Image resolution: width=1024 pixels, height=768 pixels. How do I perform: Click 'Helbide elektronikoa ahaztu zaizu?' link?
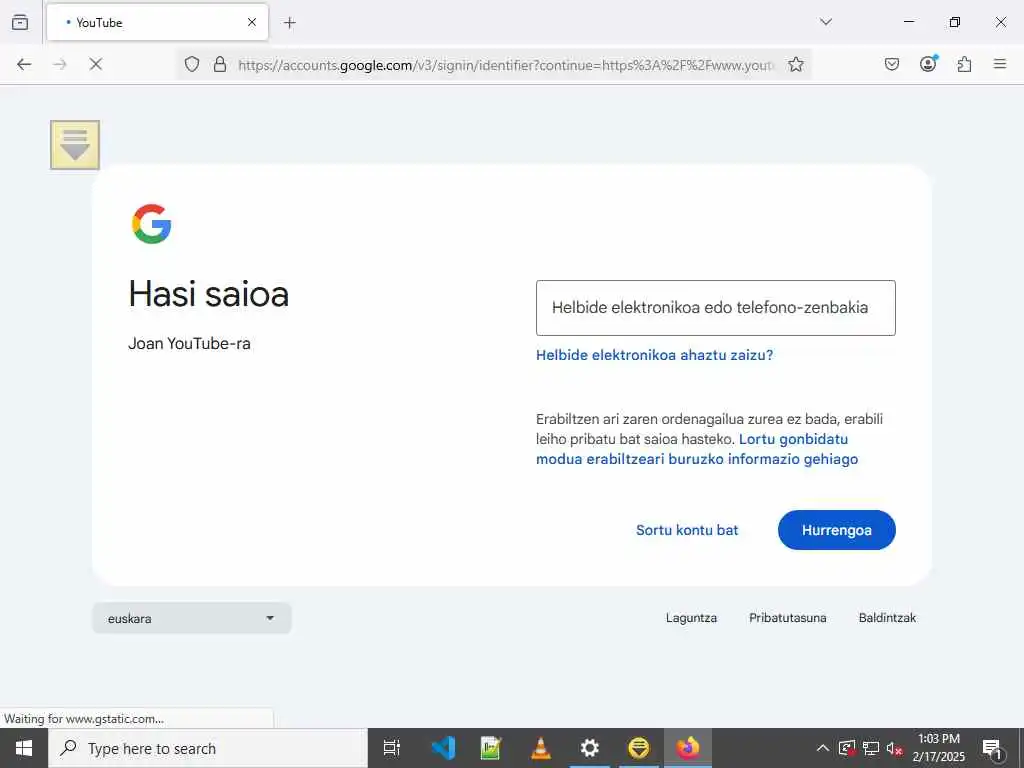point(654,355)
